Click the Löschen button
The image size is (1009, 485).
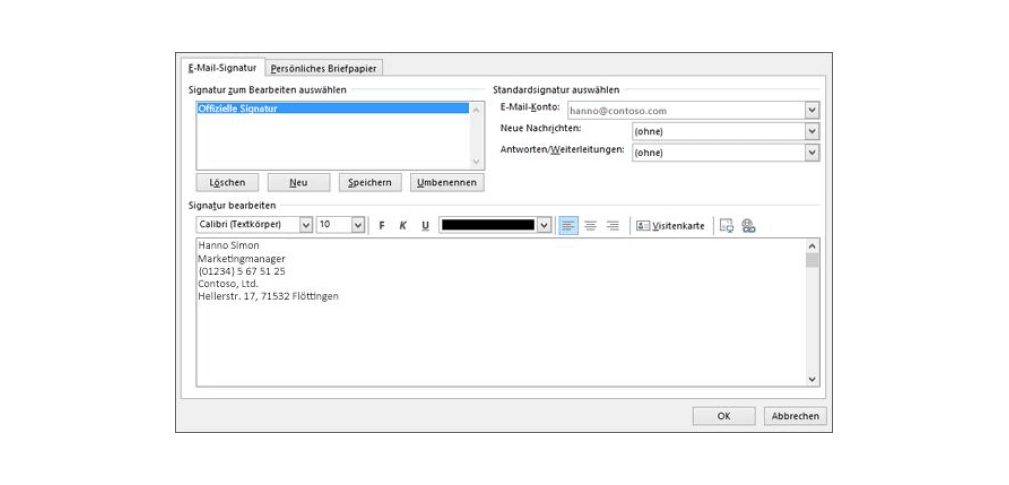[x=227, y=183]
